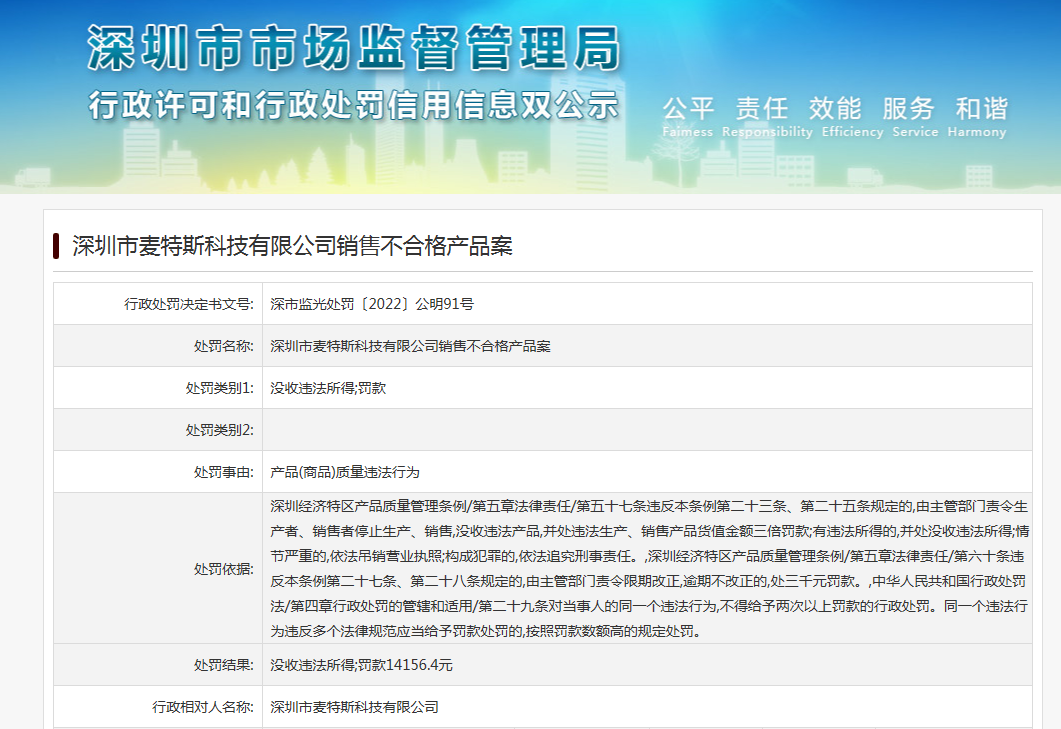This screenshot has height=729, width=1061.
Task: Select the result 没收违法所得;罚款14156.4元
Action: [361, 665]
